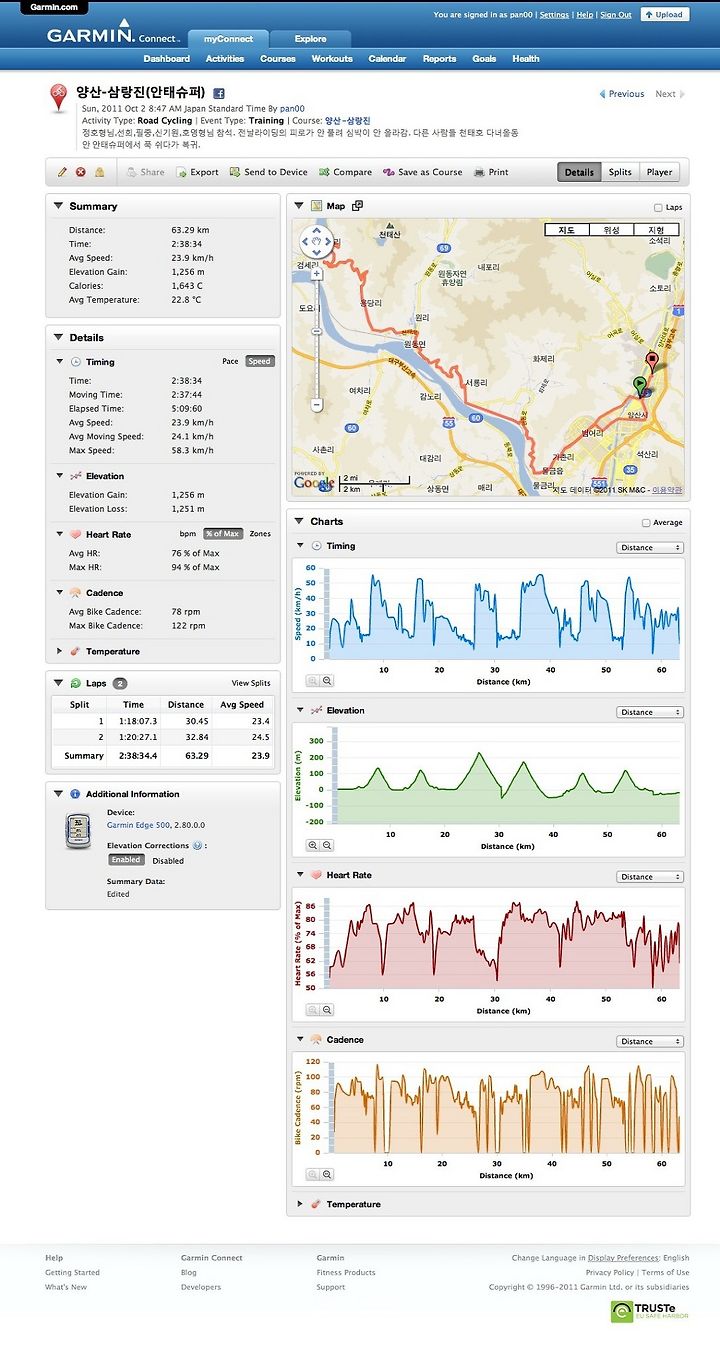Click the red finish map marker
This screenshot has width=720, height=1364.
point(652,361)
